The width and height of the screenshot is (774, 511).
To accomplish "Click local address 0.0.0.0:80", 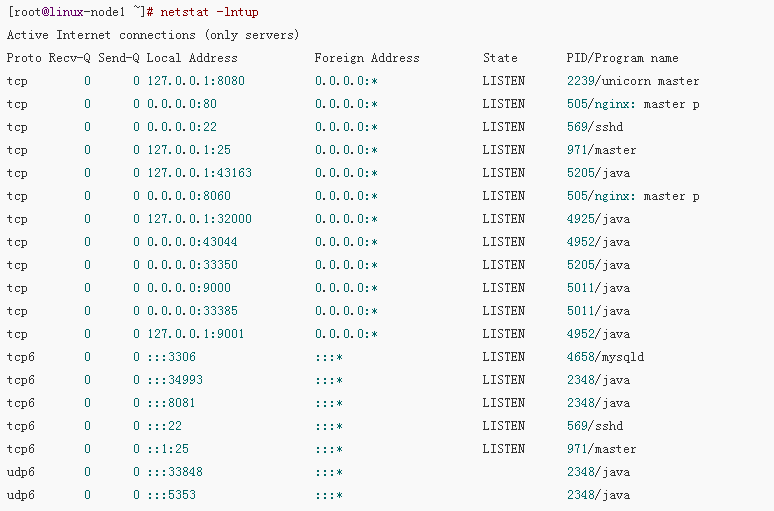I will (x=182, y=104).
